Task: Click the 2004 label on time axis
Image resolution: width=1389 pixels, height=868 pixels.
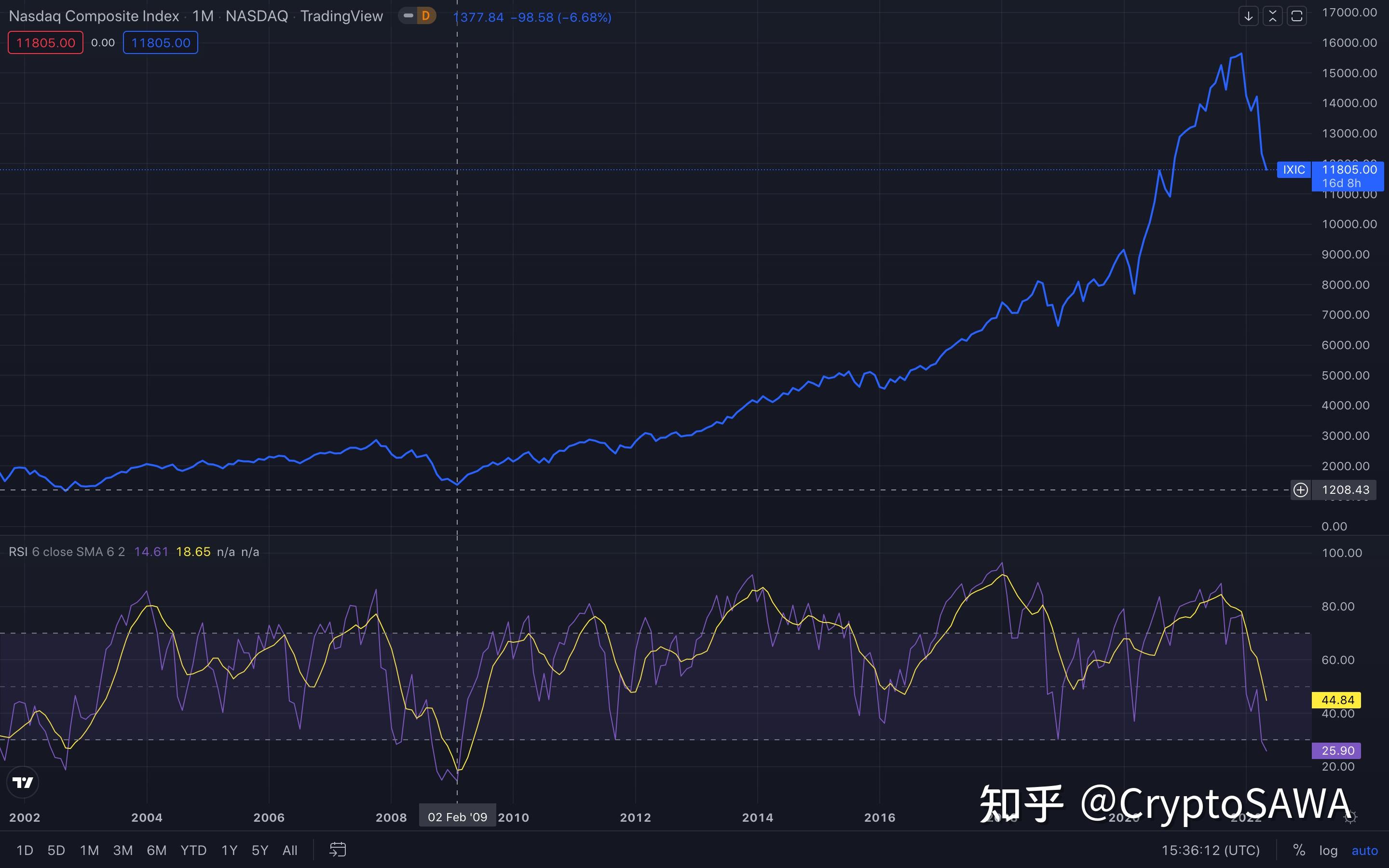Action: click(x=147, y=817)
